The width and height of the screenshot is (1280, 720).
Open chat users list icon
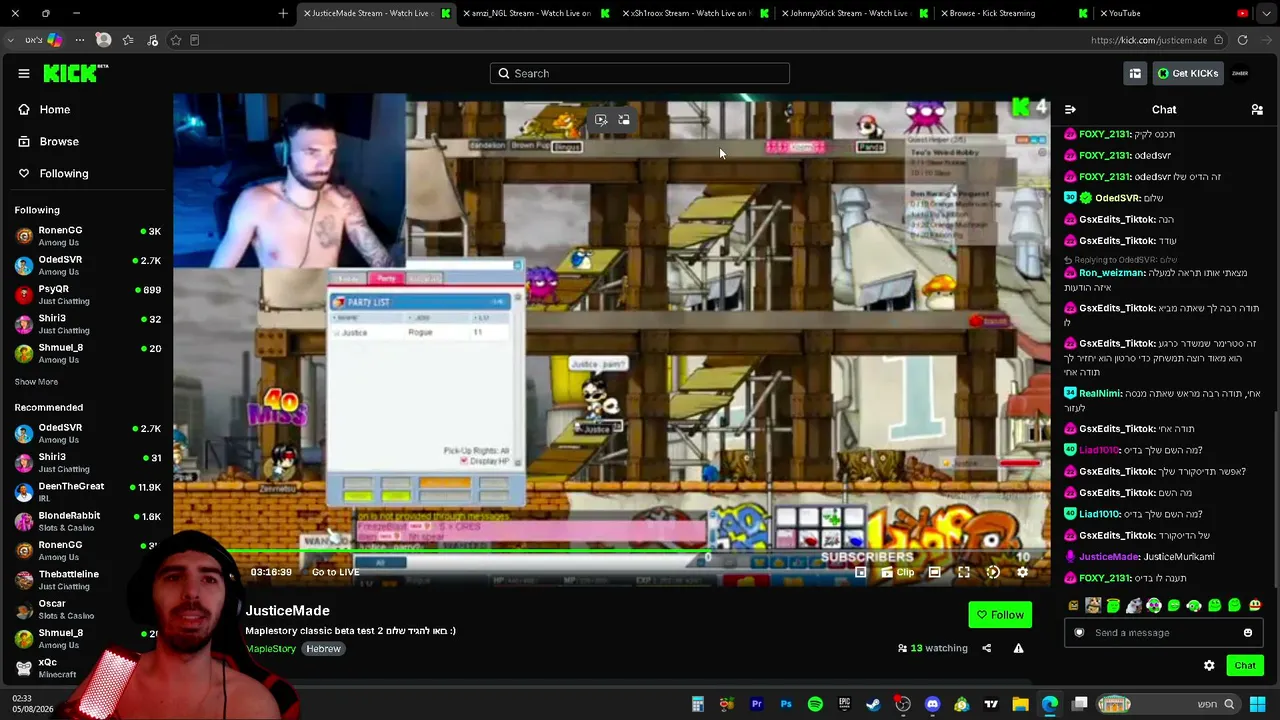[1257, 110]
